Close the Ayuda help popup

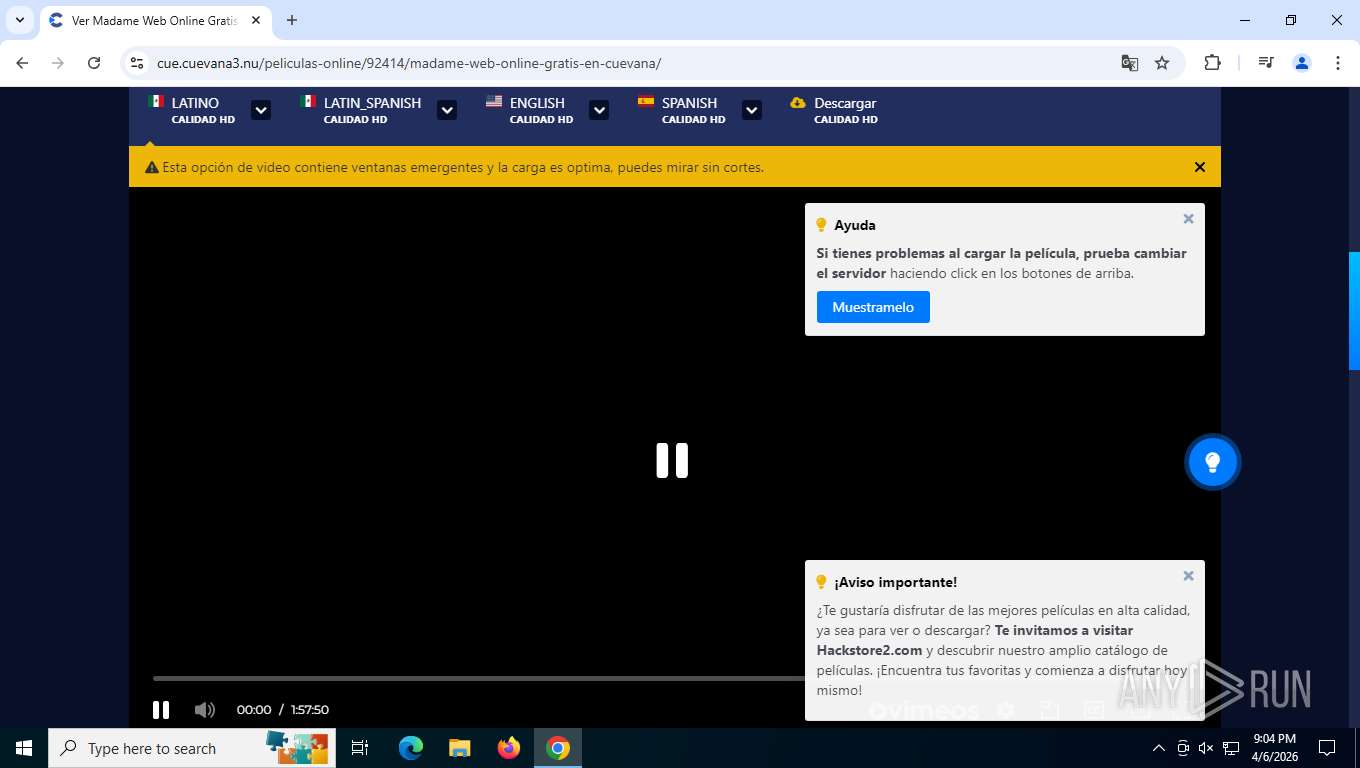click(1188, 219)
